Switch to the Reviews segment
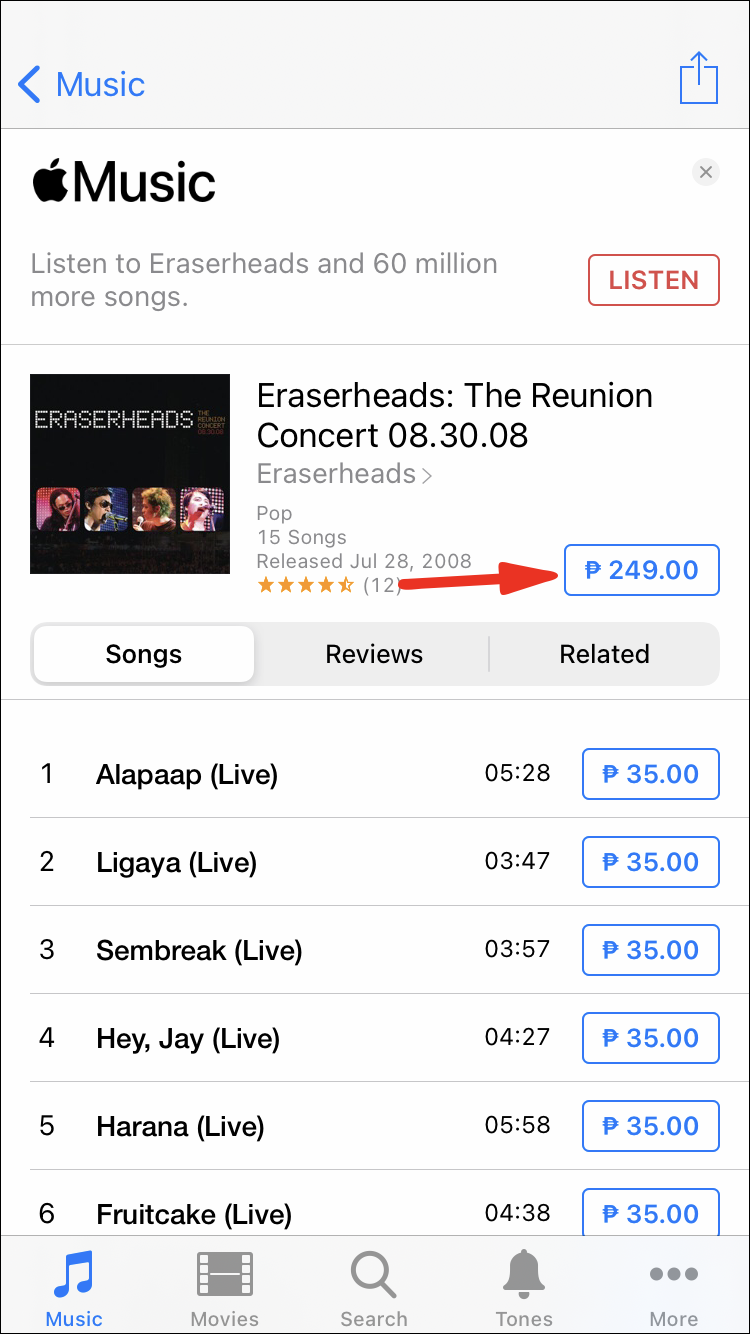The width and height of the screenshot is (750, 1334). click(374, 654)
